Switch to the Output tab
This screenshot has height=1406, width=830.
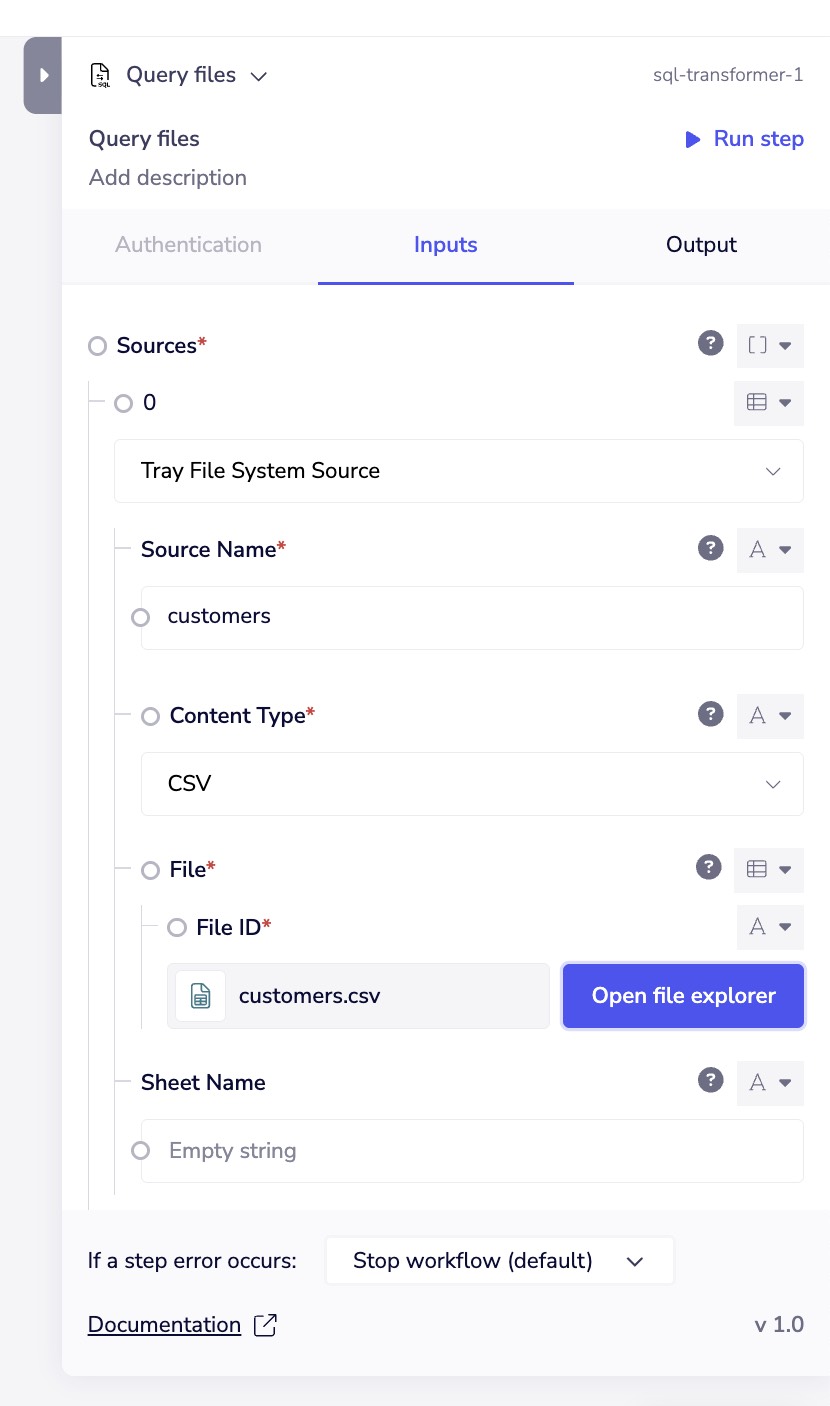700,244
